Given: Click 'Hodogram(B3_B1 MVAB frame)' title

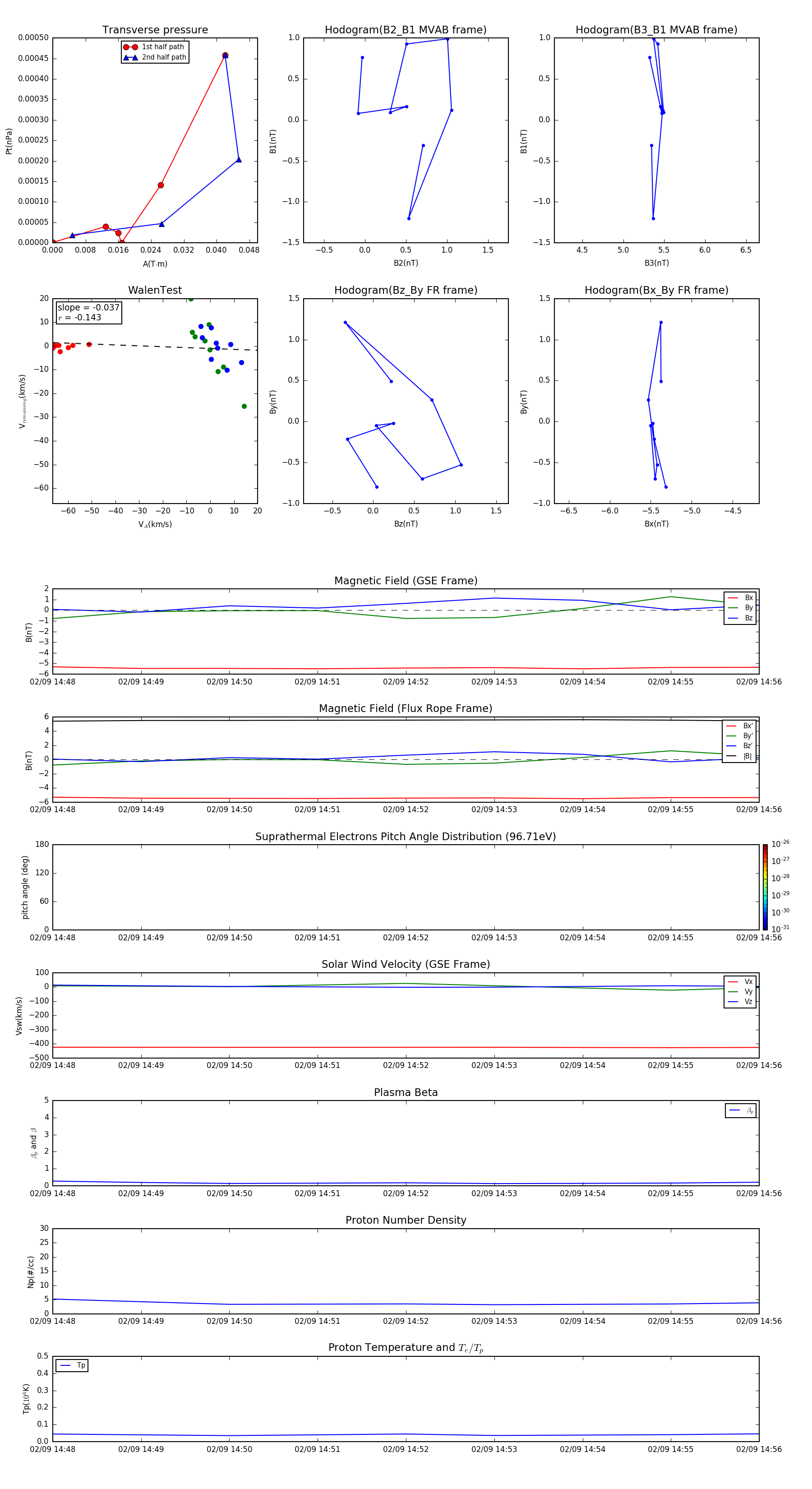Looking at the screenshot, I should click(x=656, y=30).
